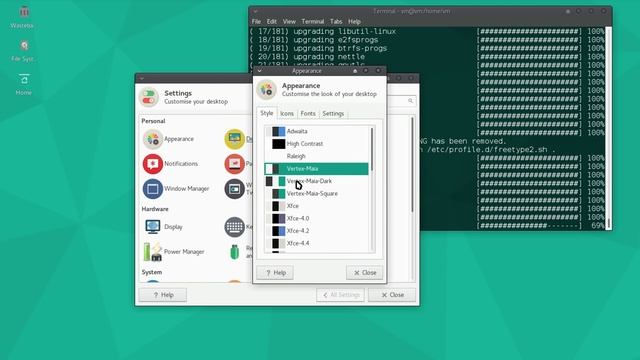Click the Appearance dialog header palette icon
The height and width of the screenshot is (360, 640).
point(267,89)
